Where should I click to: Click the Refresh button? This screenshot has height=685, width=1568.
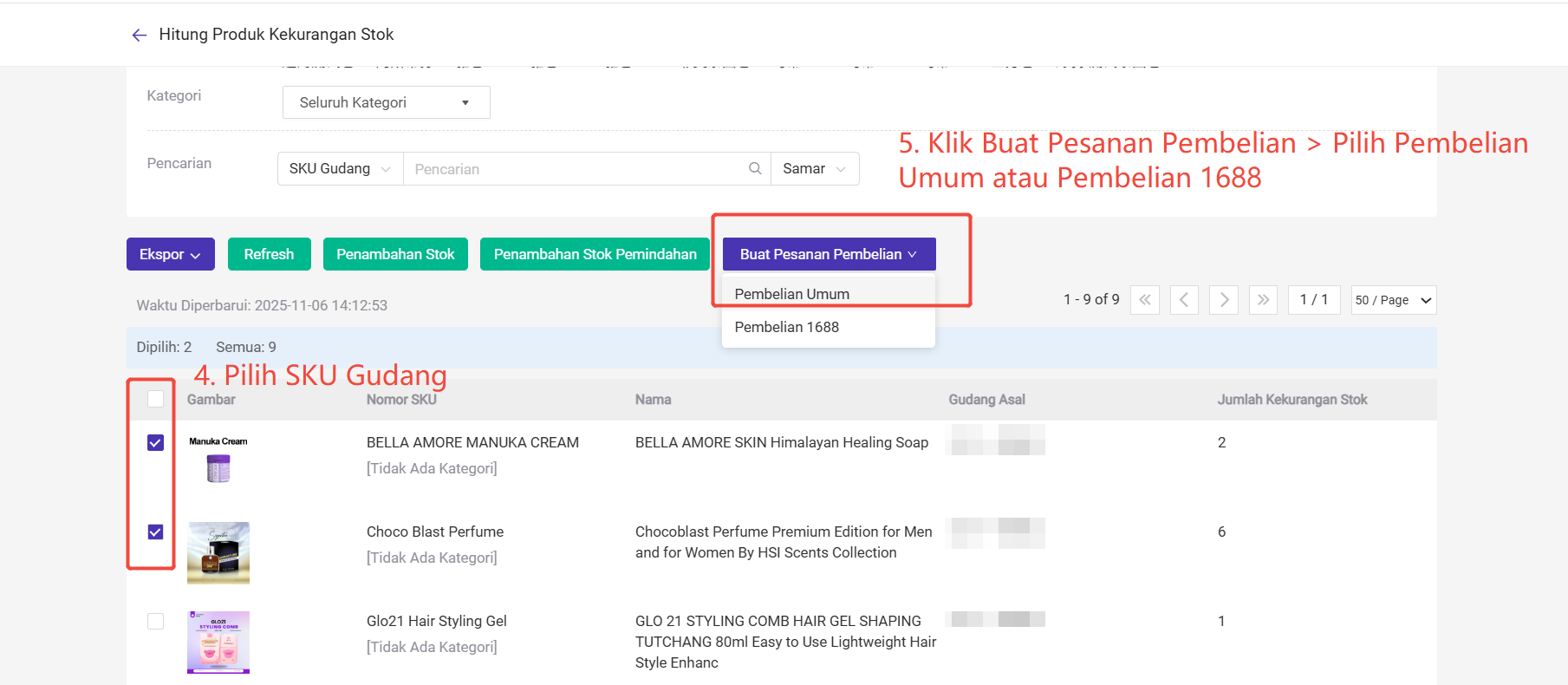(269, 254)
